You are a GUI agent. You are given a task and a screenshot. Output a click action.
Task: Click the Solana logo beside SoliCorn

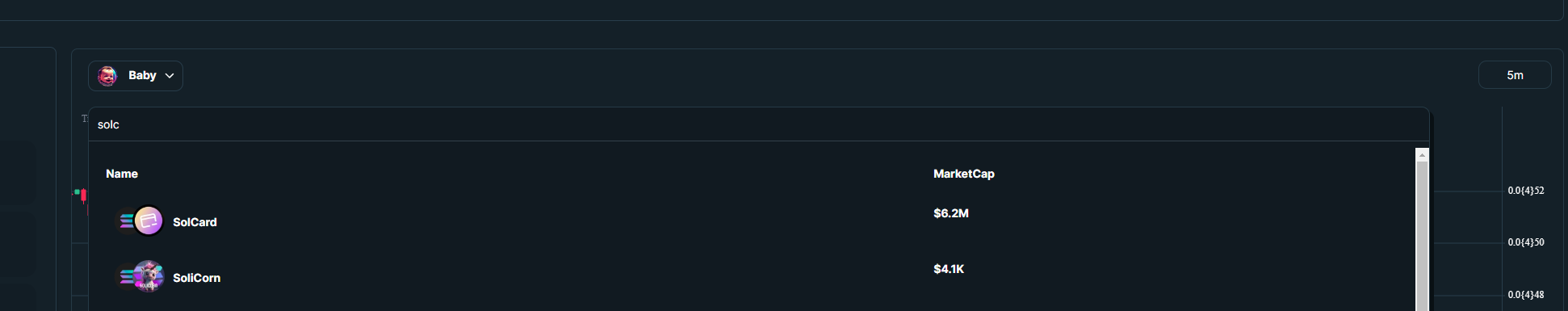[126, 276]
